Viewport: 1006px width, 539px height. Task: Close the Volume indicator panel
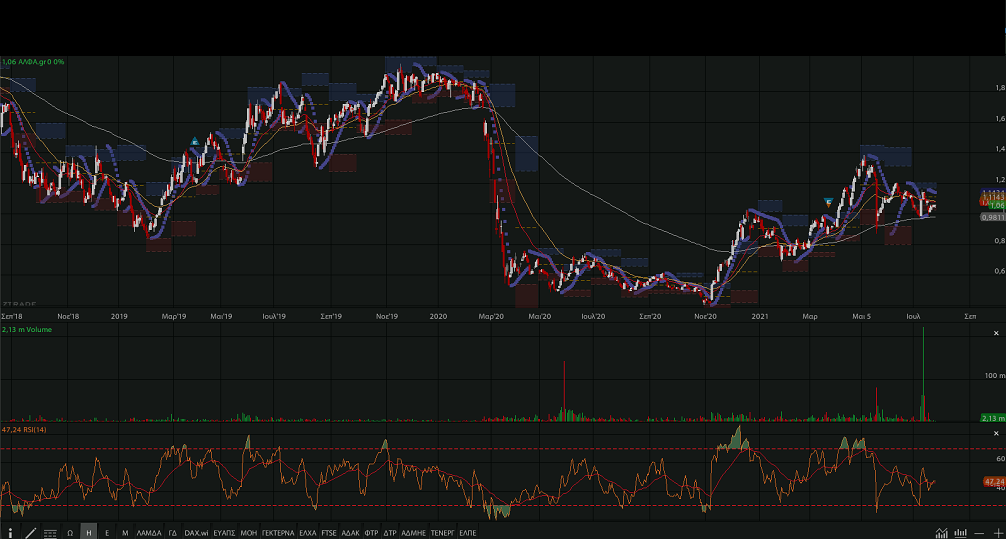tap(996, 333)
